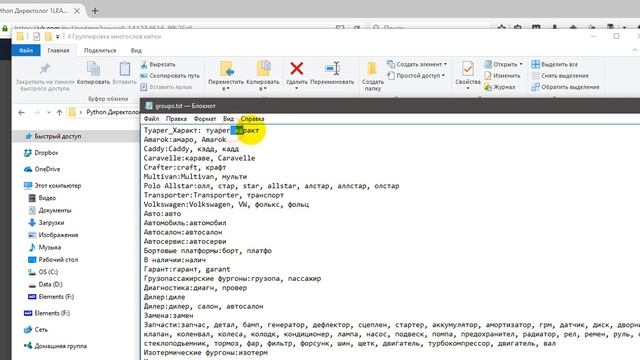Screen dimensions: 640x360
Task: Click the Замена:замен line
Action: (x=169, y=316)
